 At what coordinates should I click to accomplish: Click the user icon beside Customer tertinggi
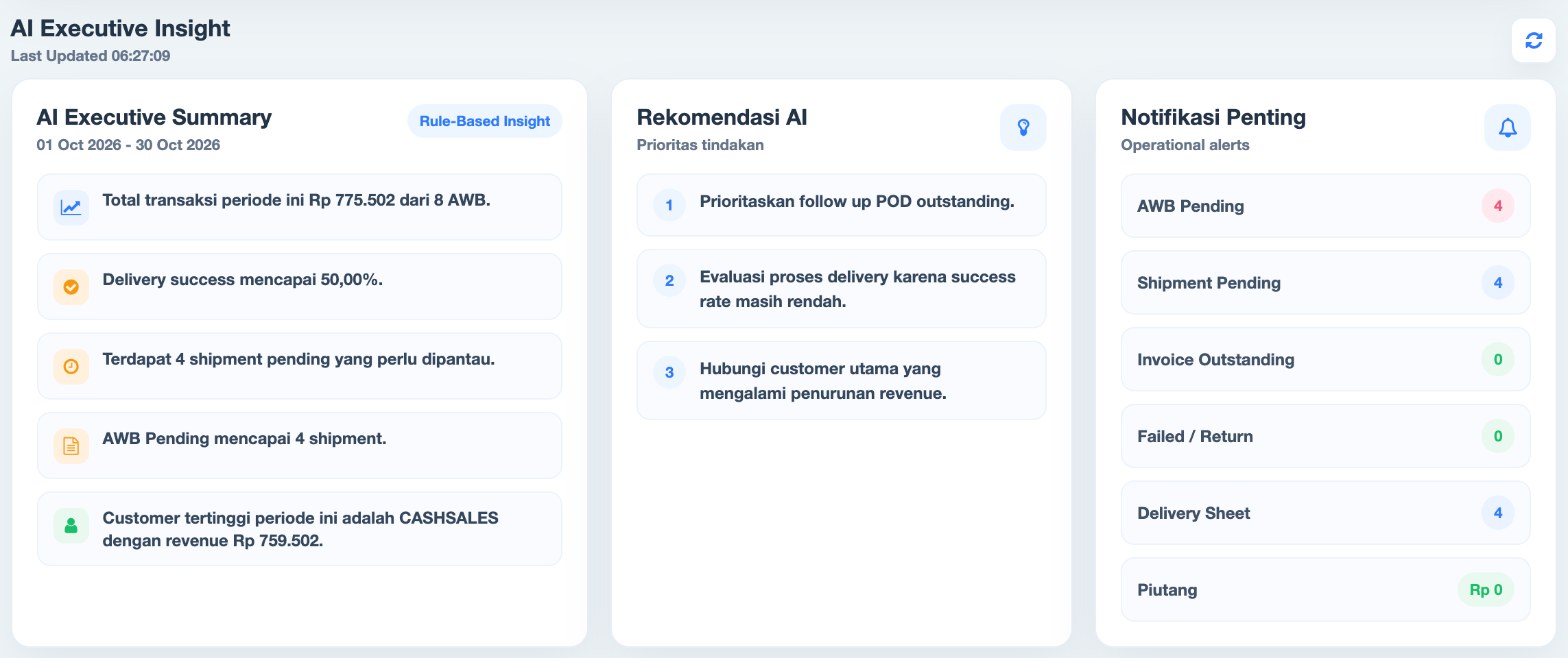coord(71,525)
